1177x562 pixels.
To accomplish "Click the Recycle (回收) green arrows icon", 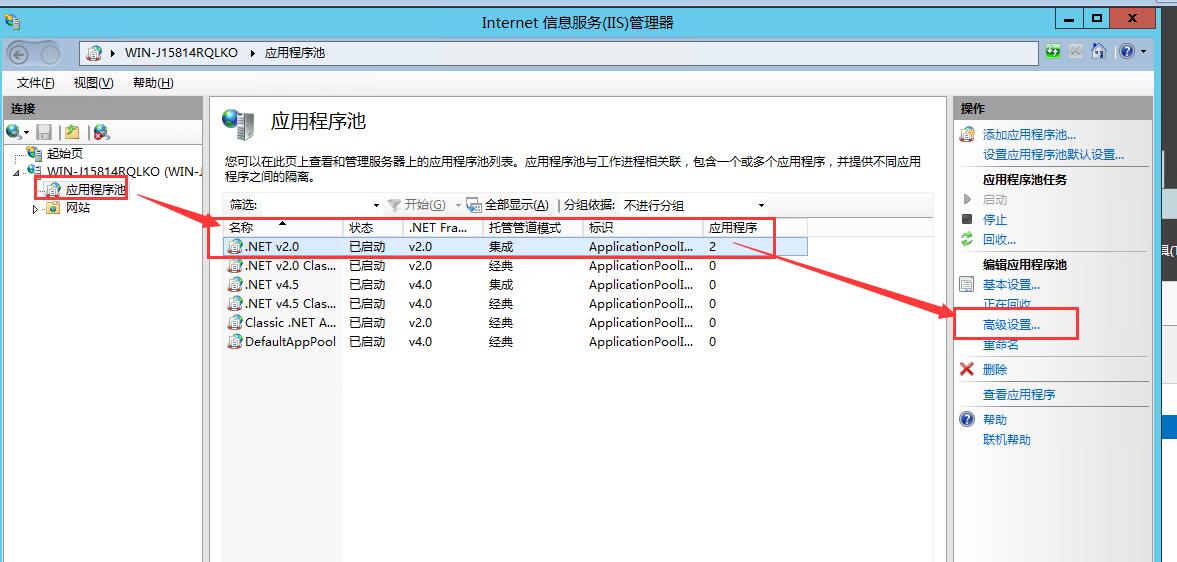I will pyautogui.click(x=966, y=239).
